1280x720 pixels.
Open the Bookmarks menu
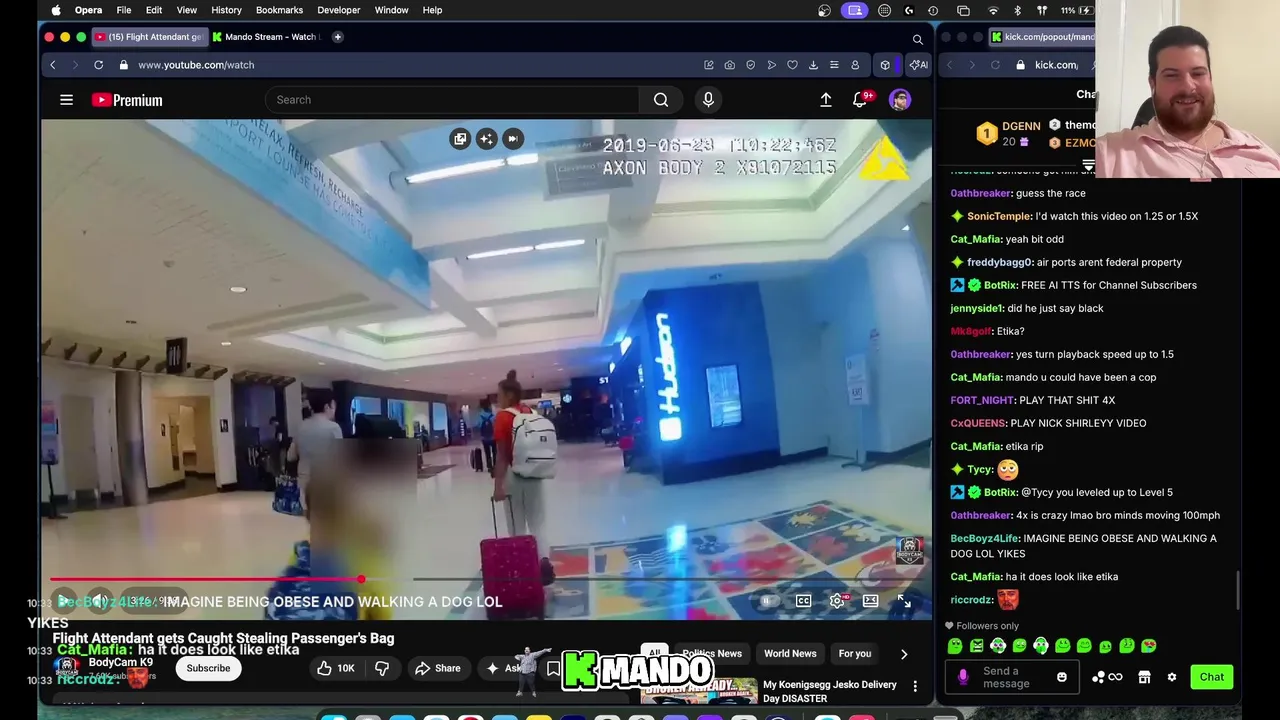279,10
